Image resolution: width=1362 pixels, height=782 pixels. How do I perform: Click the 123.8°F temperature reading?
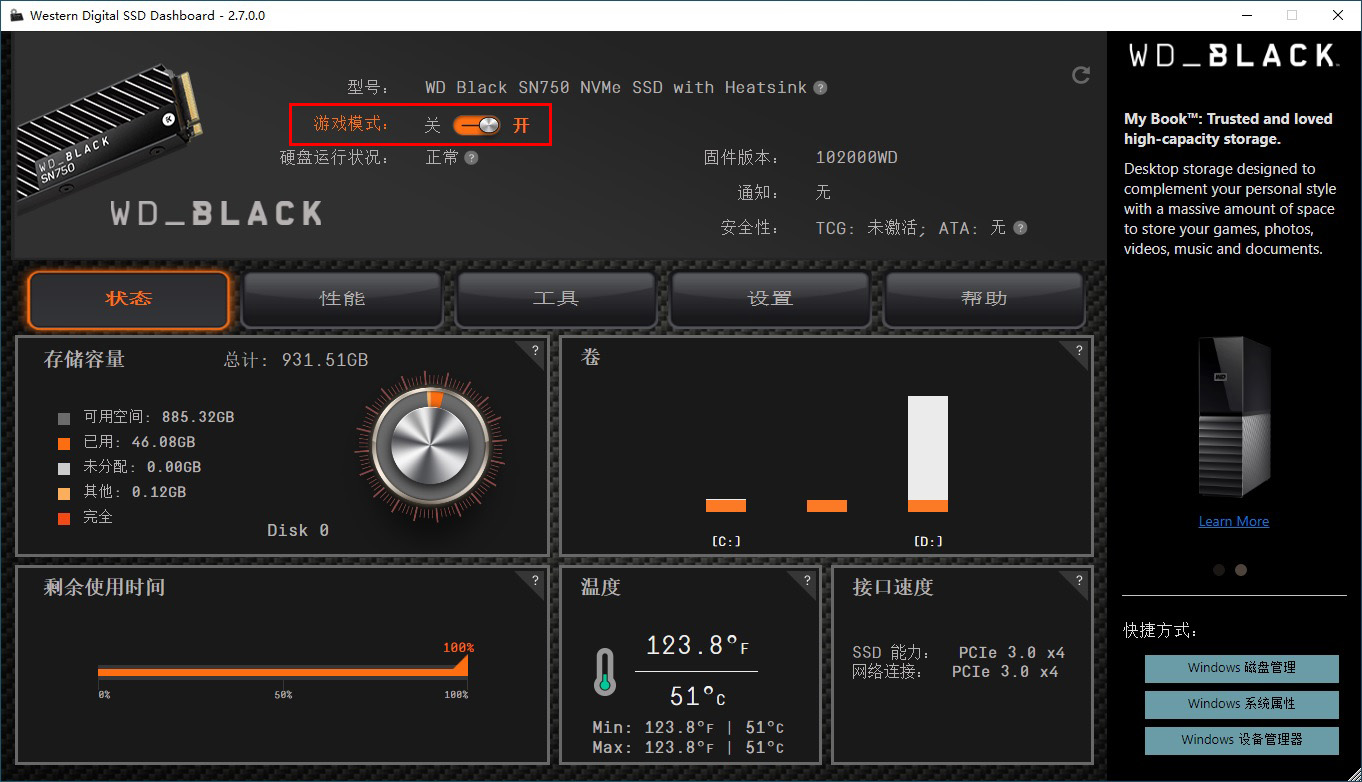coord(697,645)
